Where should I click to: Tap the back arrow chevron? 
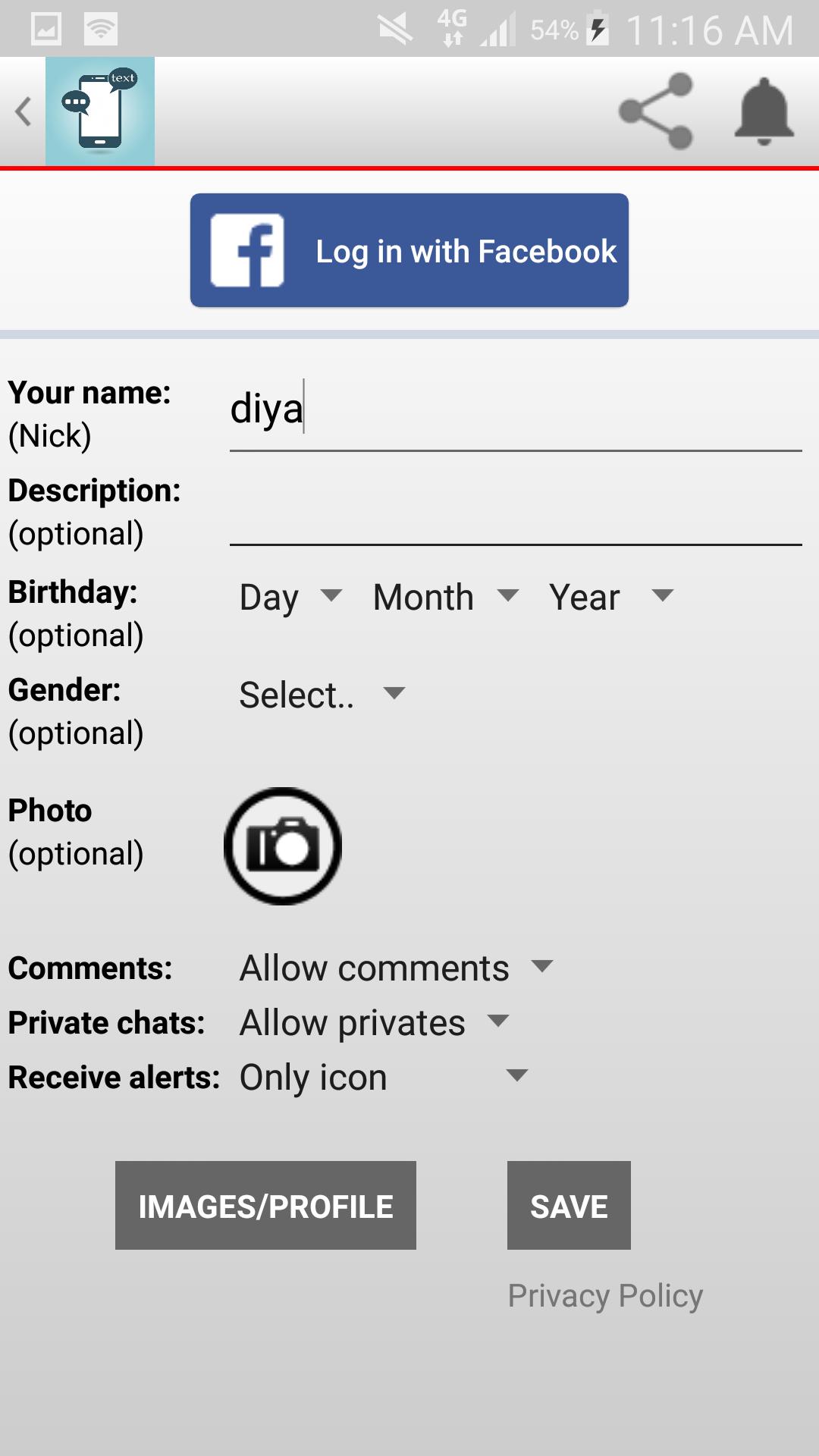(24, 111)
